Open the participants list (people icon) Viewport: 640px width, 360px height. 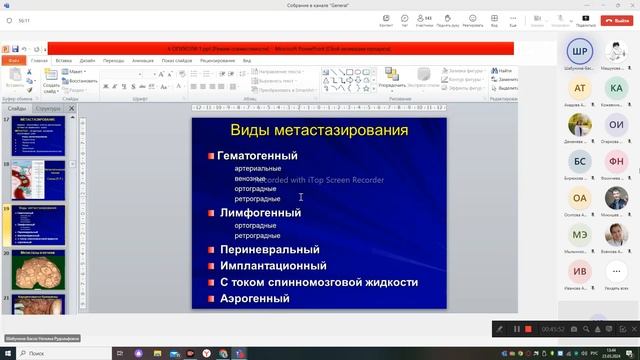coord(424,19)
